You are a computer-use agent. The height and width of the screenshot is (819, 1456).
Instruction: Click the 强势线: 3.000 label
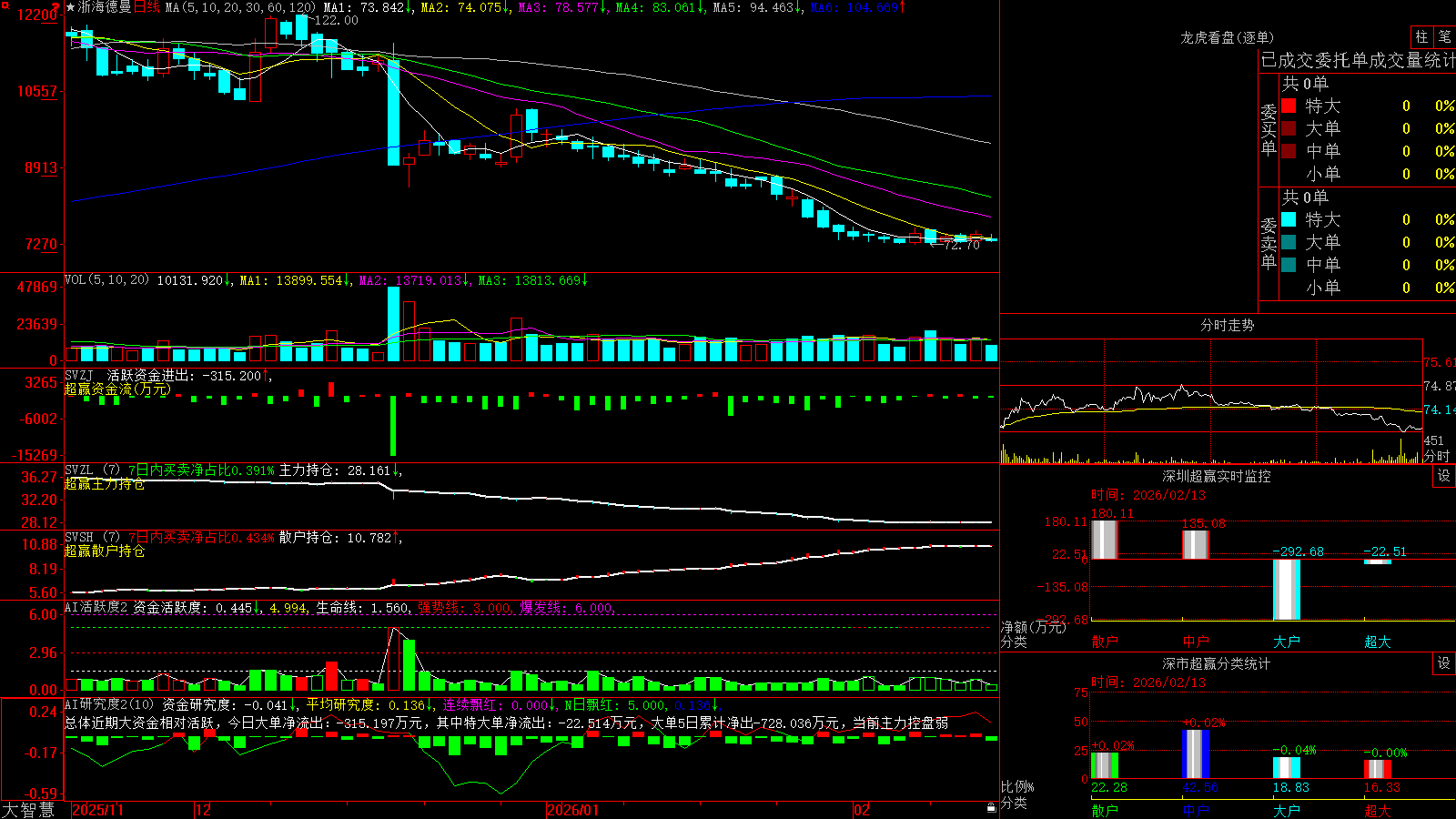click(x=464, y=608)
